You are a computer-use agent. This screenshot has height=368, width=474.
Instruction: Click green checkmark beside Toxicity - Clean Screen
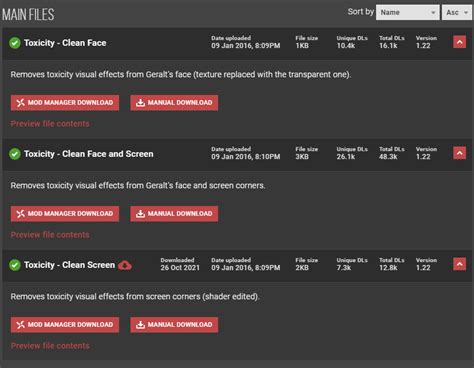(15, 265)
